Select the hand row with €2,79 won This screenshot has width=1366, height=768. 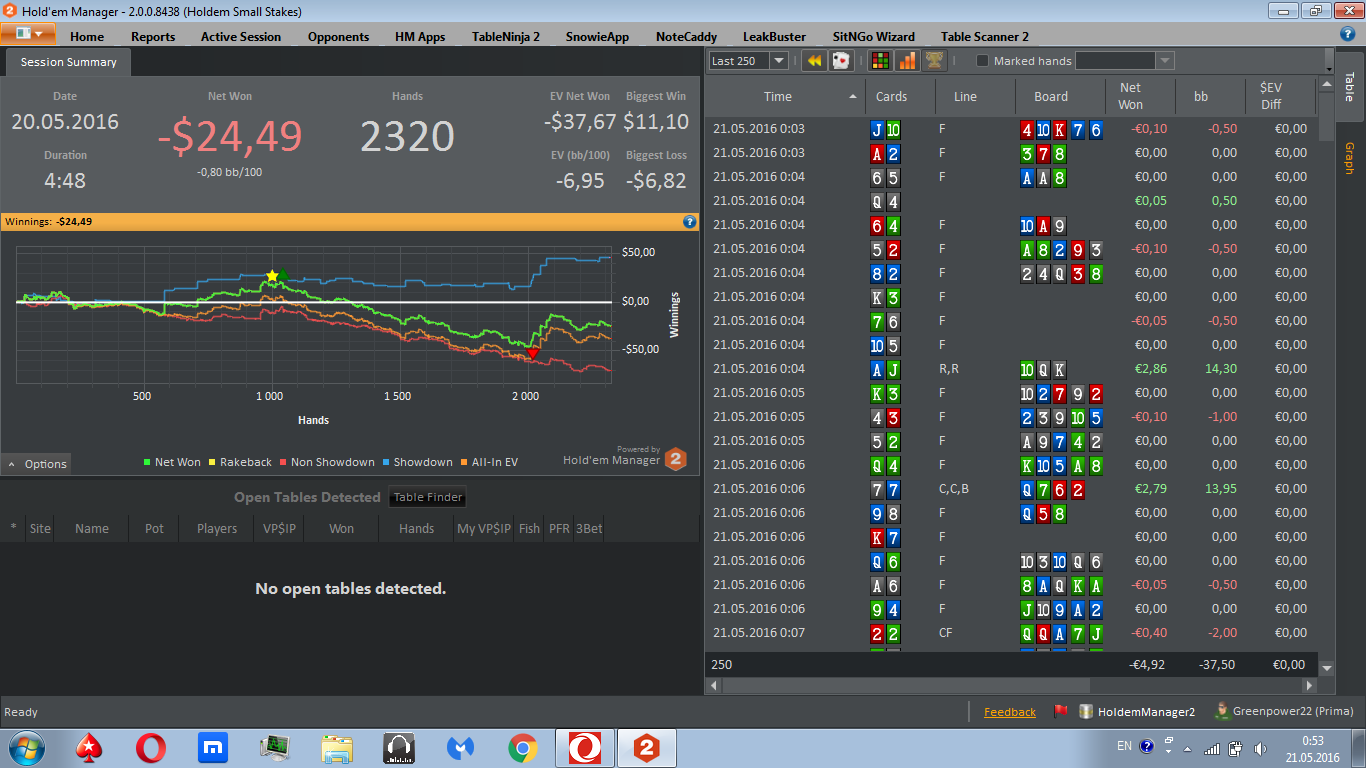(1012, 488)
